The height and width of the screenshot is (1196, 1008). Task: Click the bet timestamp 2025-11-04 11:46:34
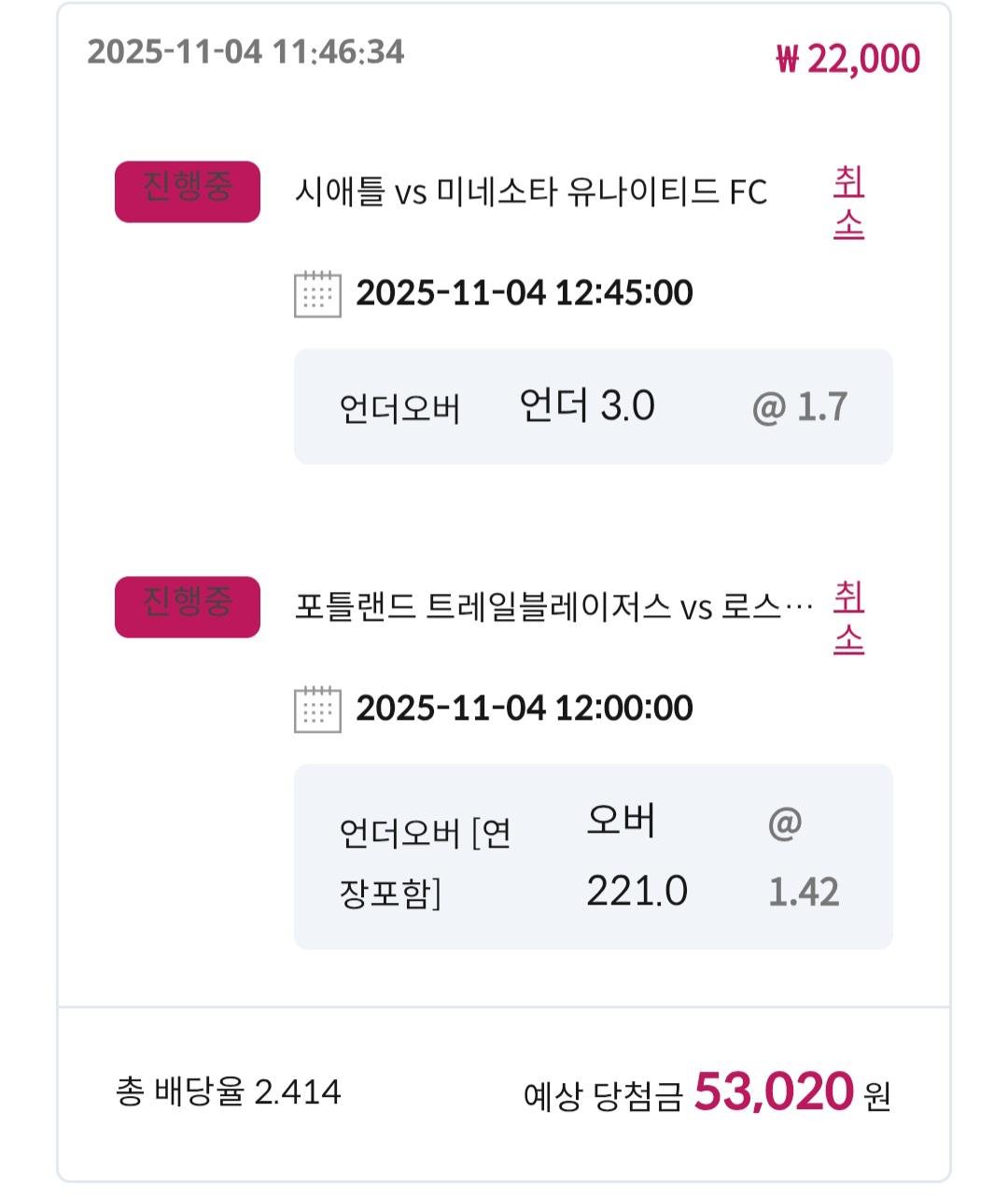tap(245, 51)
